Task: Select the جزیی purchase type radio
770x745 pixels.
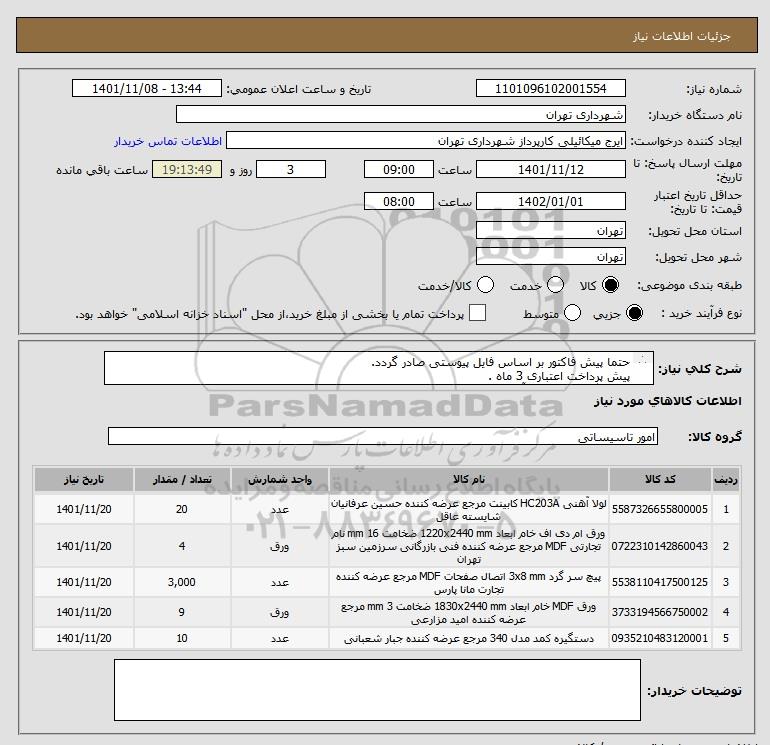Action: tap(634, 313)
